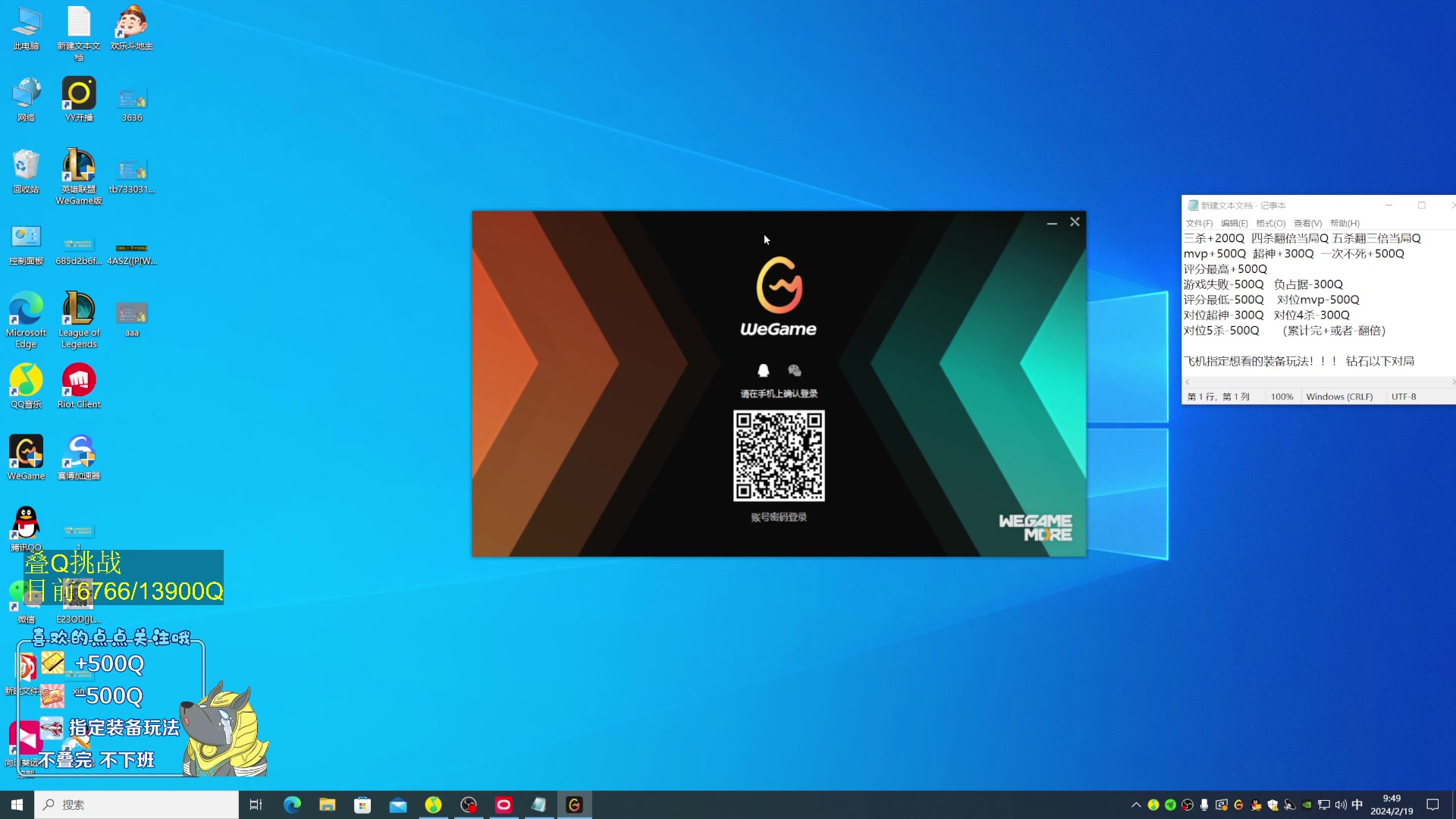Select 回收站 recycle bin icon
The width and height of the screenshot is (1456, 819).
[x=26, y=171]
